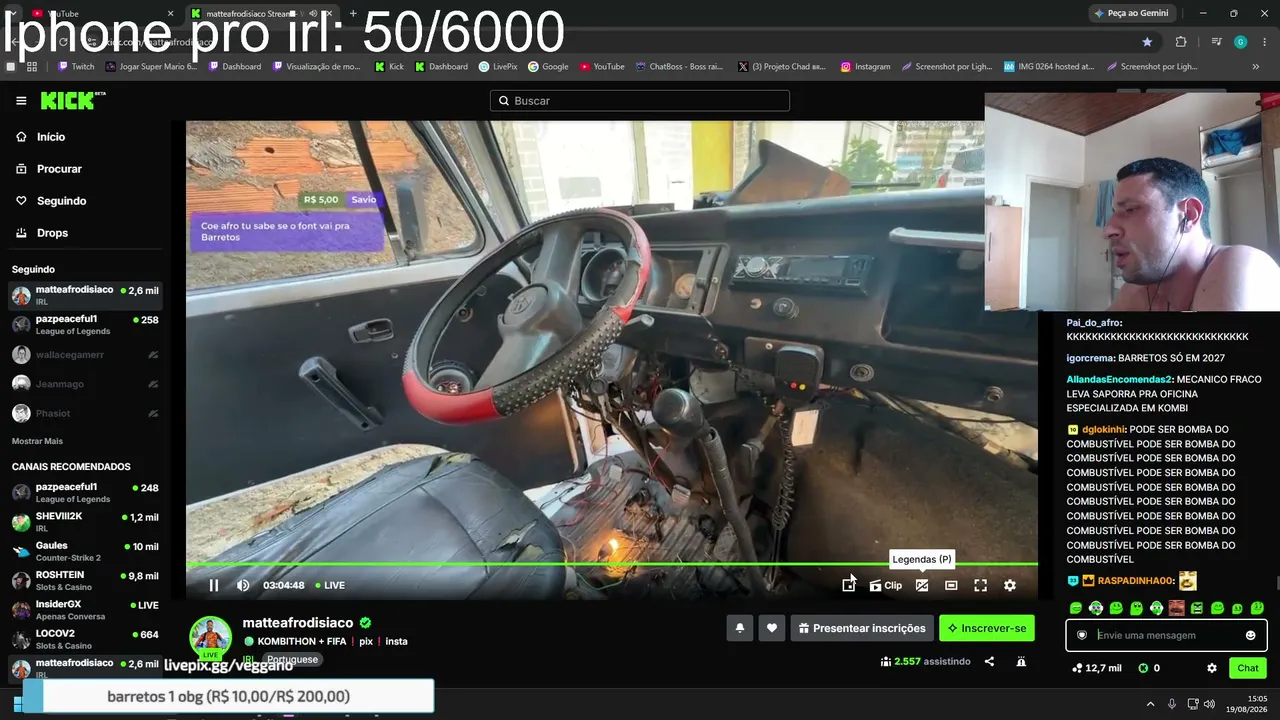Toggle notifications bell for matteafrodisiaco

(x=740, y=628)
